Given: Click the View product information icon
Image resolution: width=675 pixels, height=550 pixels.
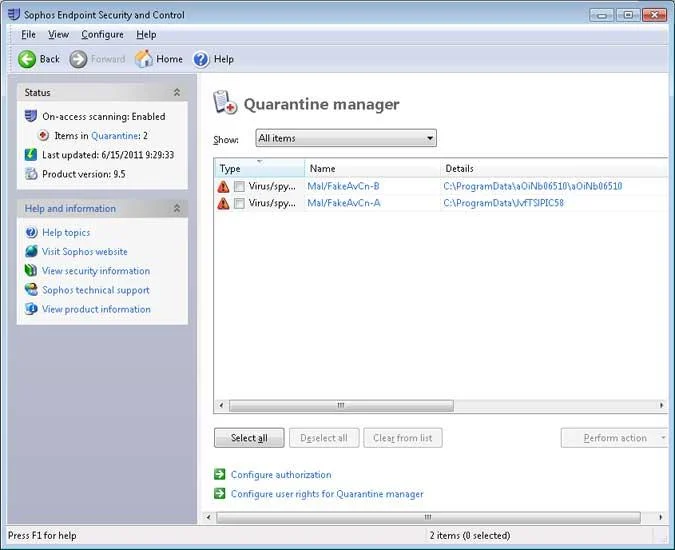Looking at the screenshot, I should [x=31, y=309].
